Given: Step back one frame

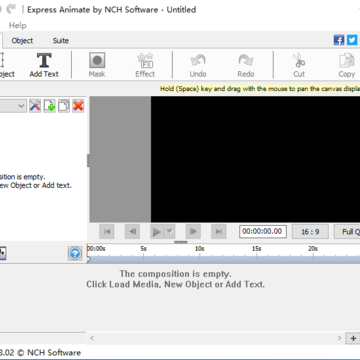Looking at the screenshot, I should click(x=132, y=231).
